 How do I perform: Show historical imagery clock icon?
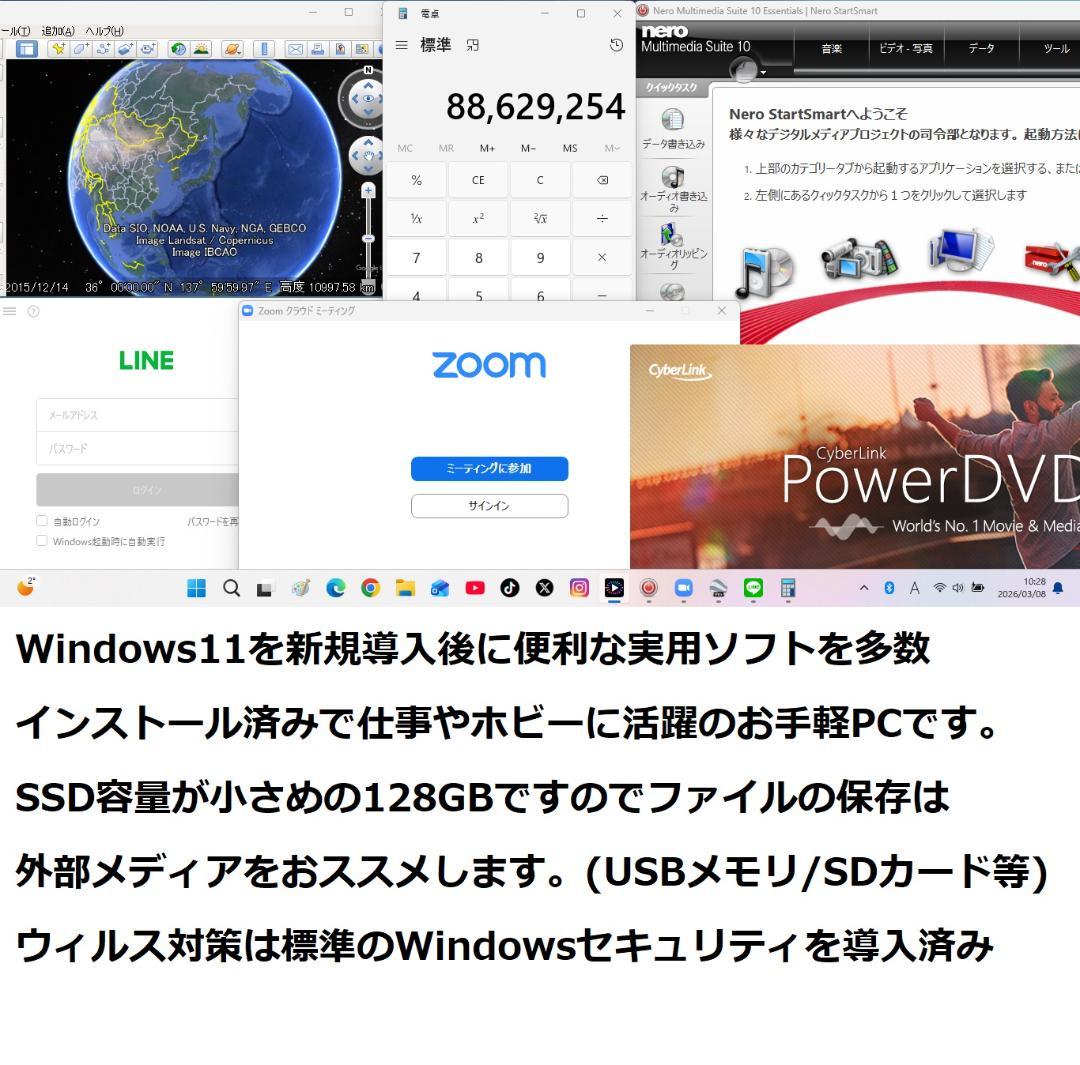(178, 49)
